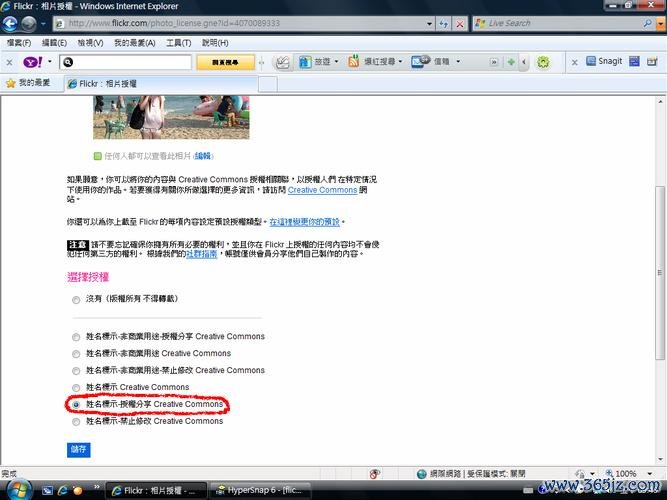Expand the address bar history dropdown
Screen dimensions: 667x500
pos(430,24)
